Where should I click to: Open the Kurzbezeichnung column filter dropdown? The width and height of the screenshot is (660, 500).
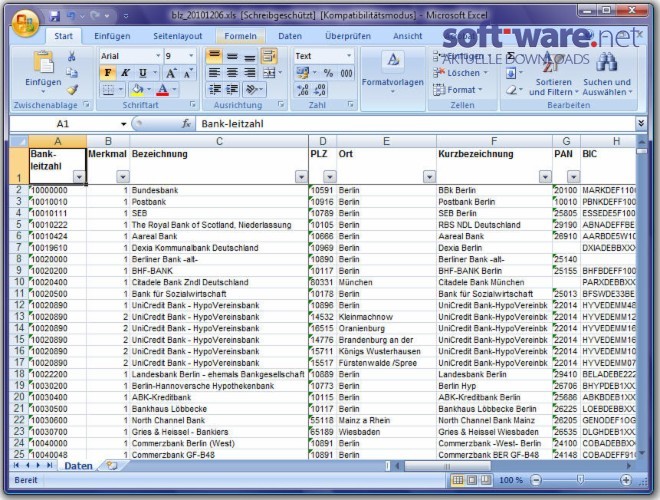545,177
